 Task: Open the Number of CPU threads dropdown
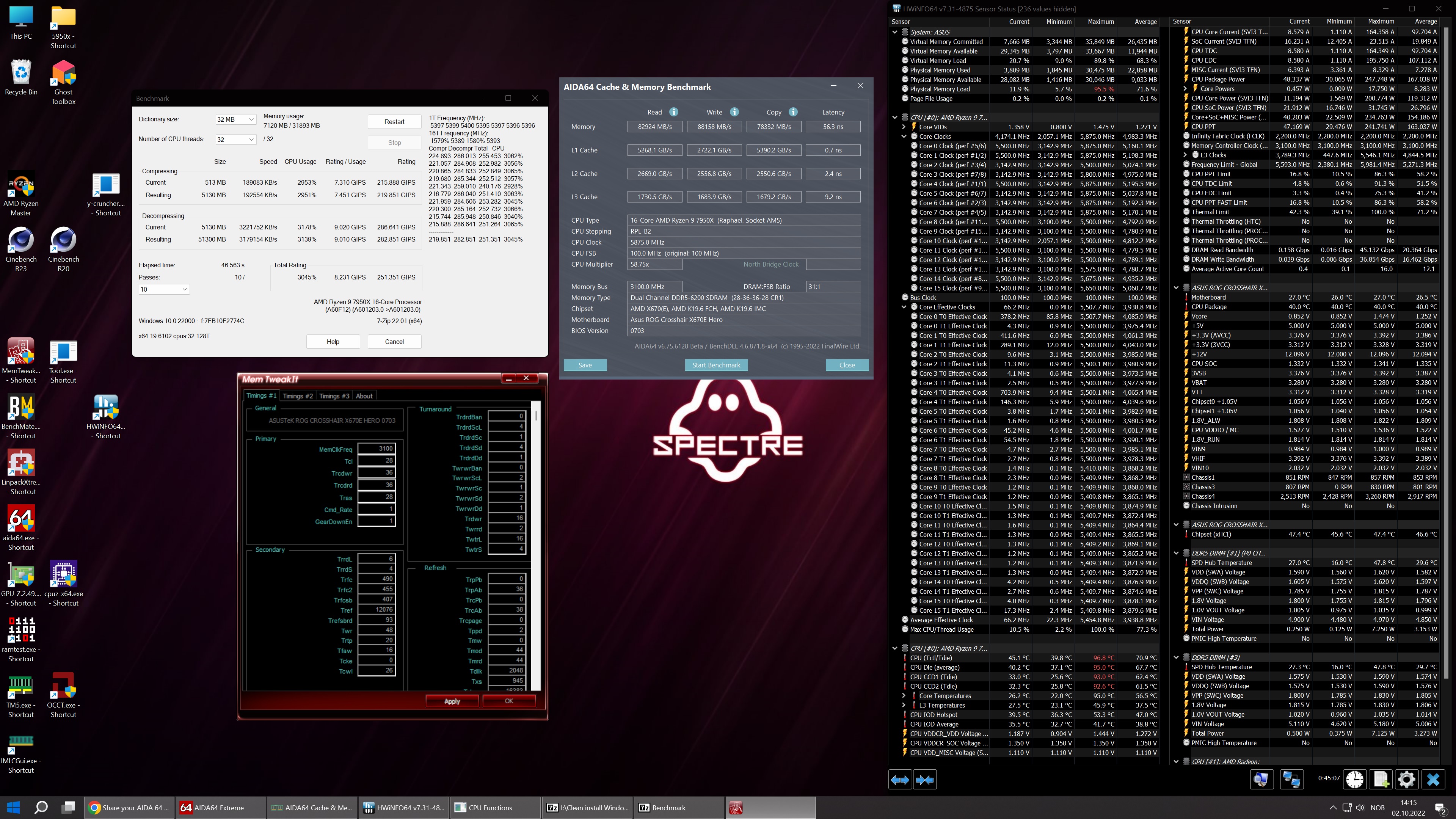236,139
